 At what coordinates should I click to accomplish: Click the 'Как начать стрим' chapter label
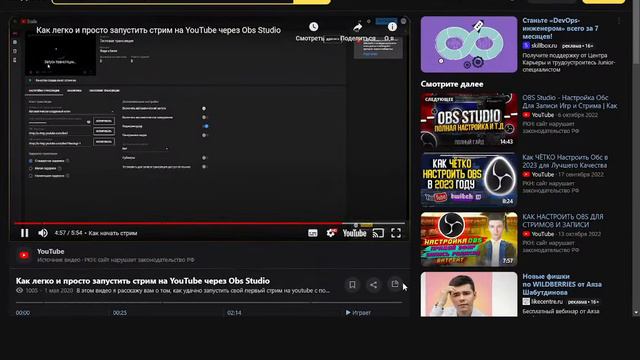113,233
